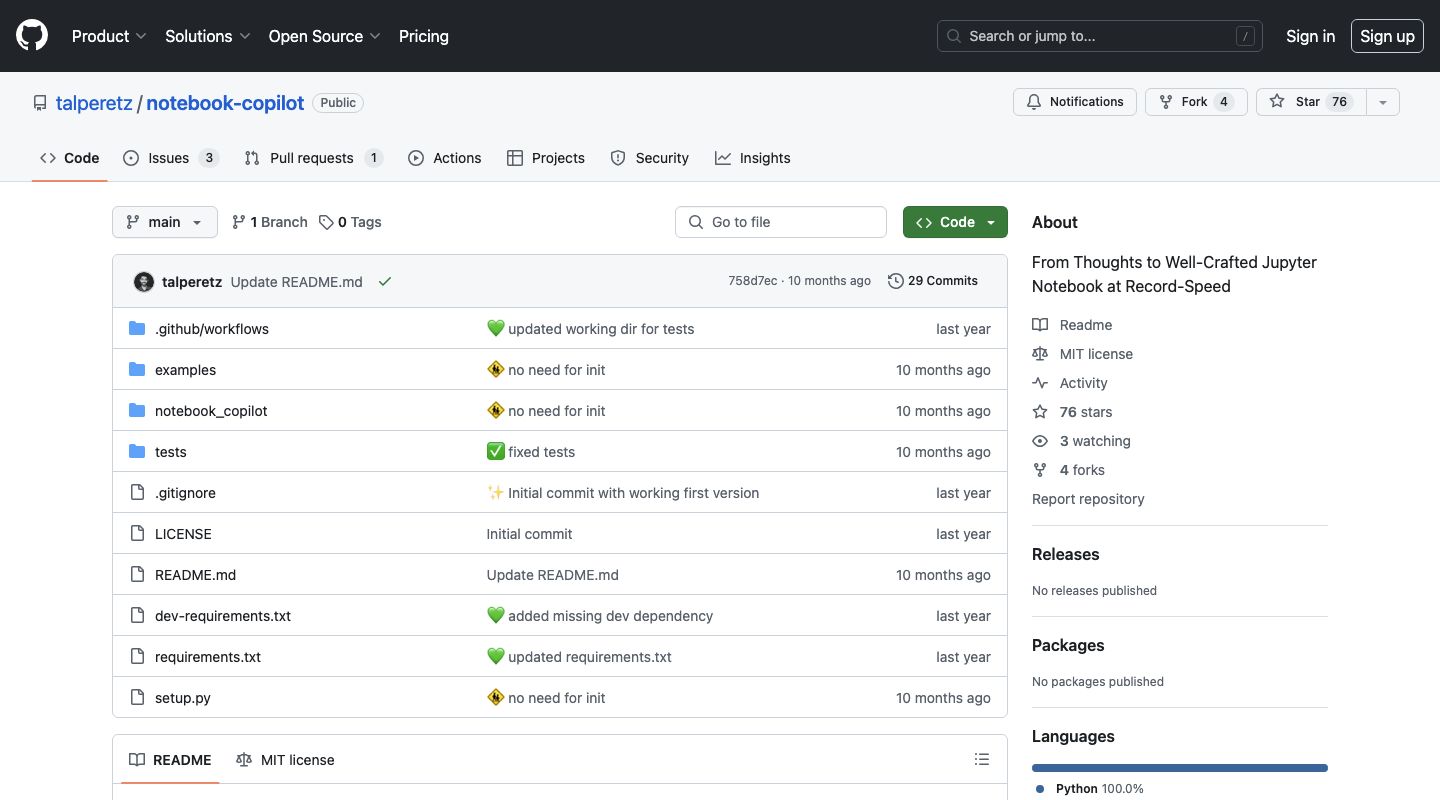Switch to the Projects tab
Viewport: 1440px width, 800px height.
pyautogui.click(x=546, y=158)
